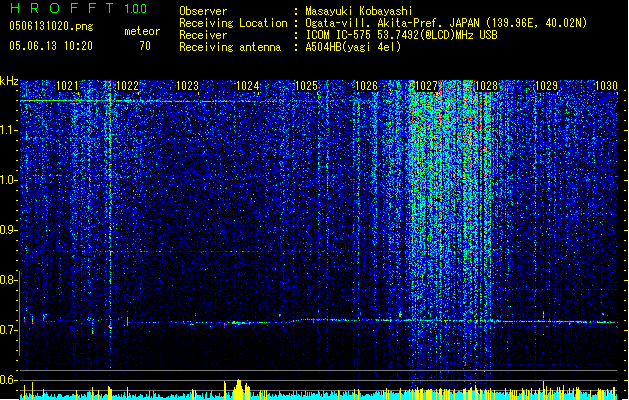
Task: Click the 0.6 frequency axis label
Action: 9,380
